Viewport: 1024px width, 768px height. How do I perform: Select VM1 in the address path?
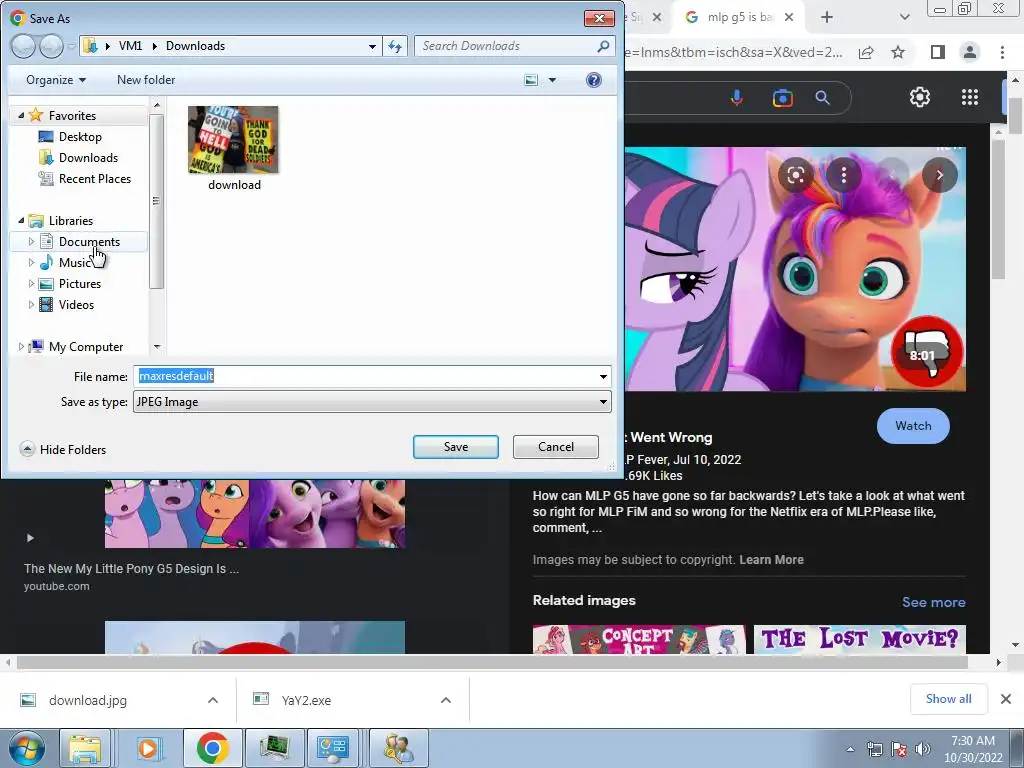[x=130, y=46]
